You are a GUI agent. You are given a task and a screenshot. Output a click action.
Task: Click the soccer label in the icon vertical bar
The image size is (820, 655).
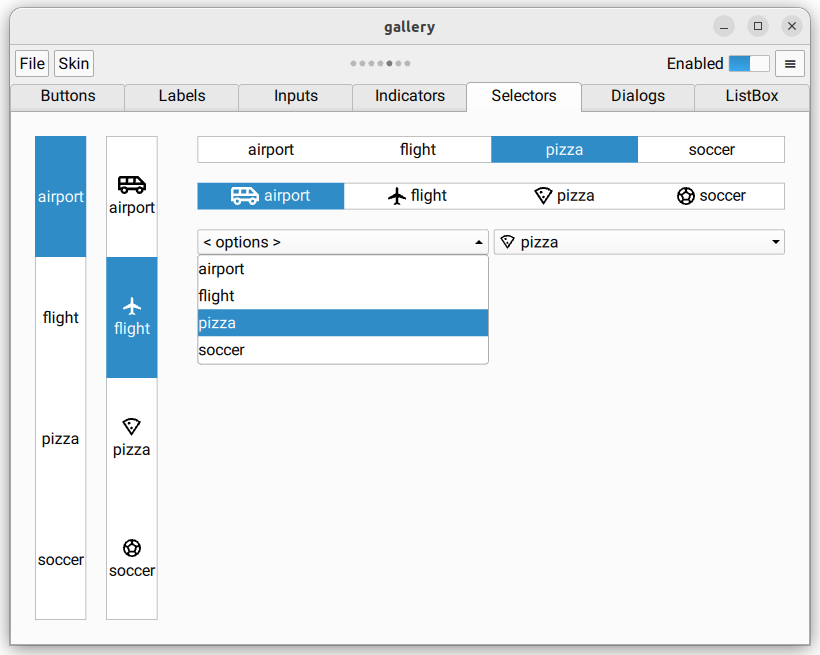click(132, 571)
